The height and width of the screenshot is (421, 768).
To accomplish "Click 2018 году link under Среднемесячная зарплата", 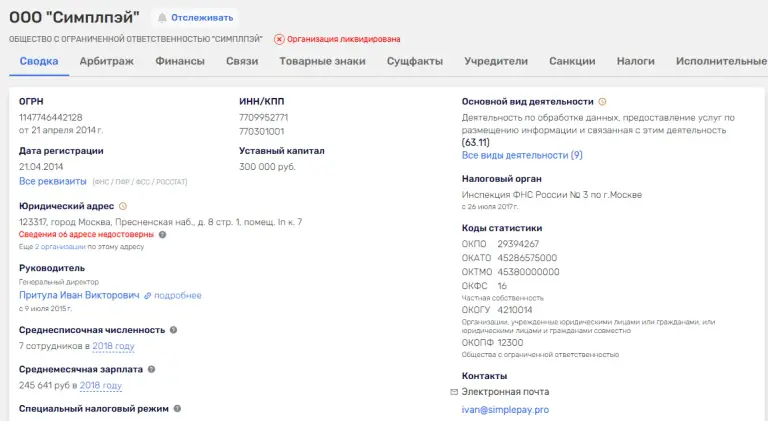I will coord(100,385).
